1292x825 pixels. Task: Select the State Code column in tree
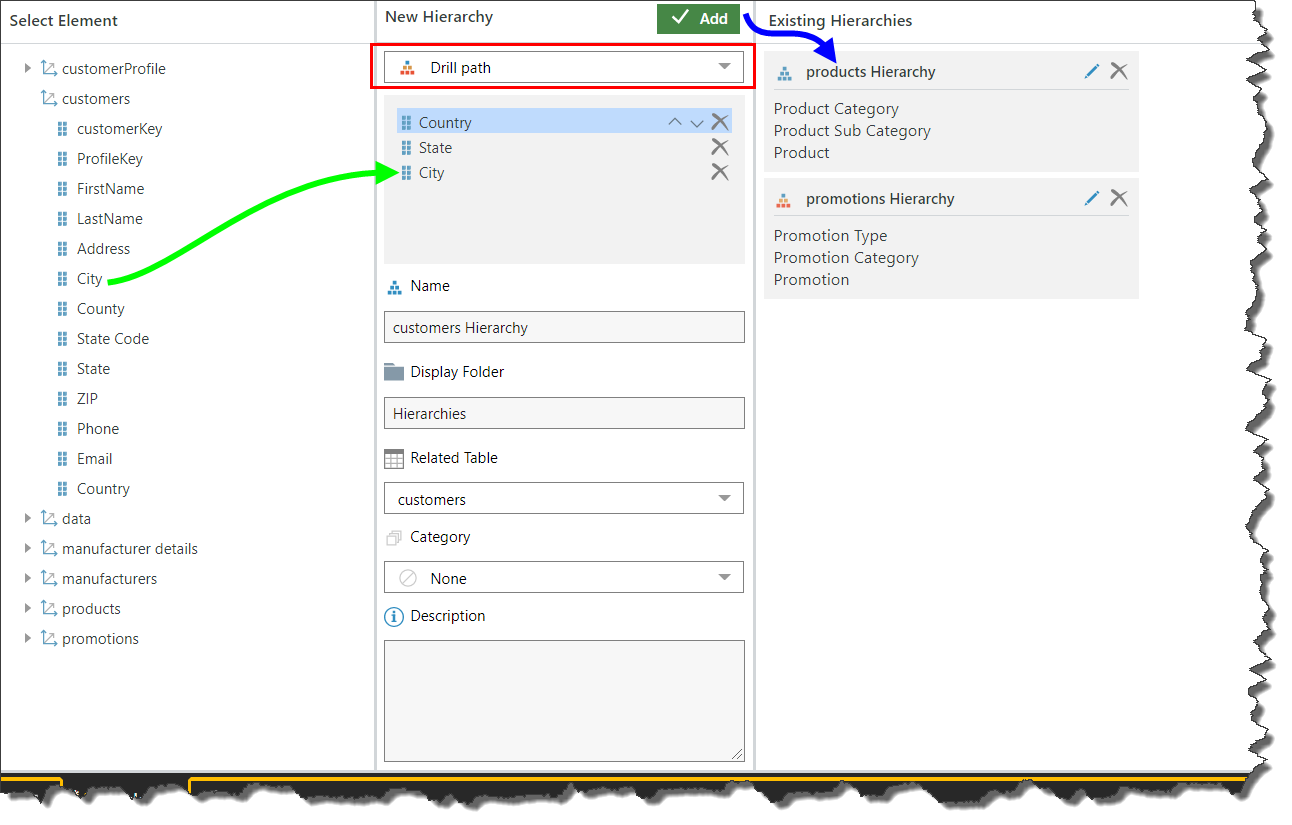[112, 339]
